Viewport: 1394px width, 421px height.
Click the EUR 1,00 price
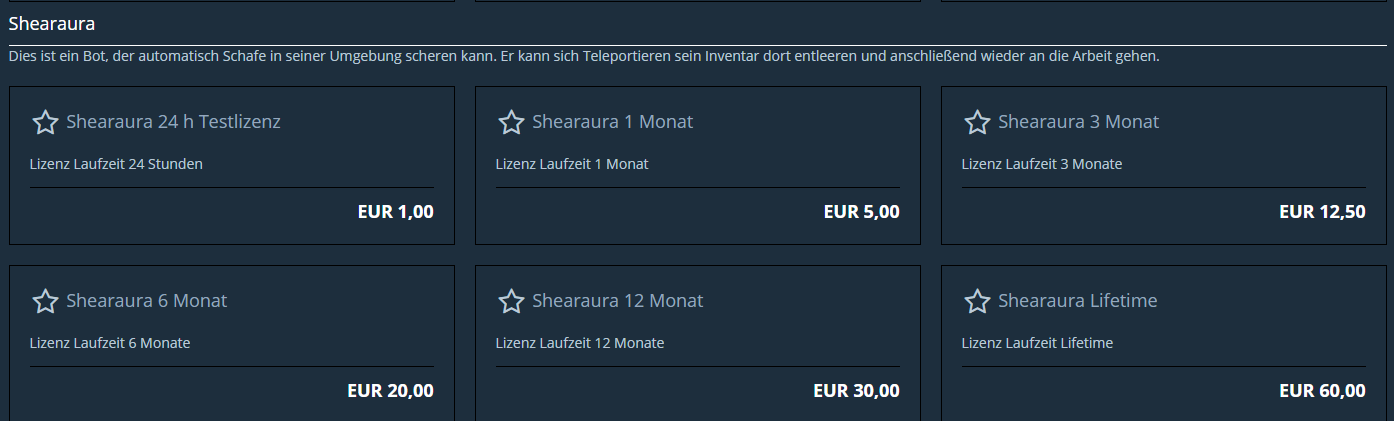[x=395, y=212]
